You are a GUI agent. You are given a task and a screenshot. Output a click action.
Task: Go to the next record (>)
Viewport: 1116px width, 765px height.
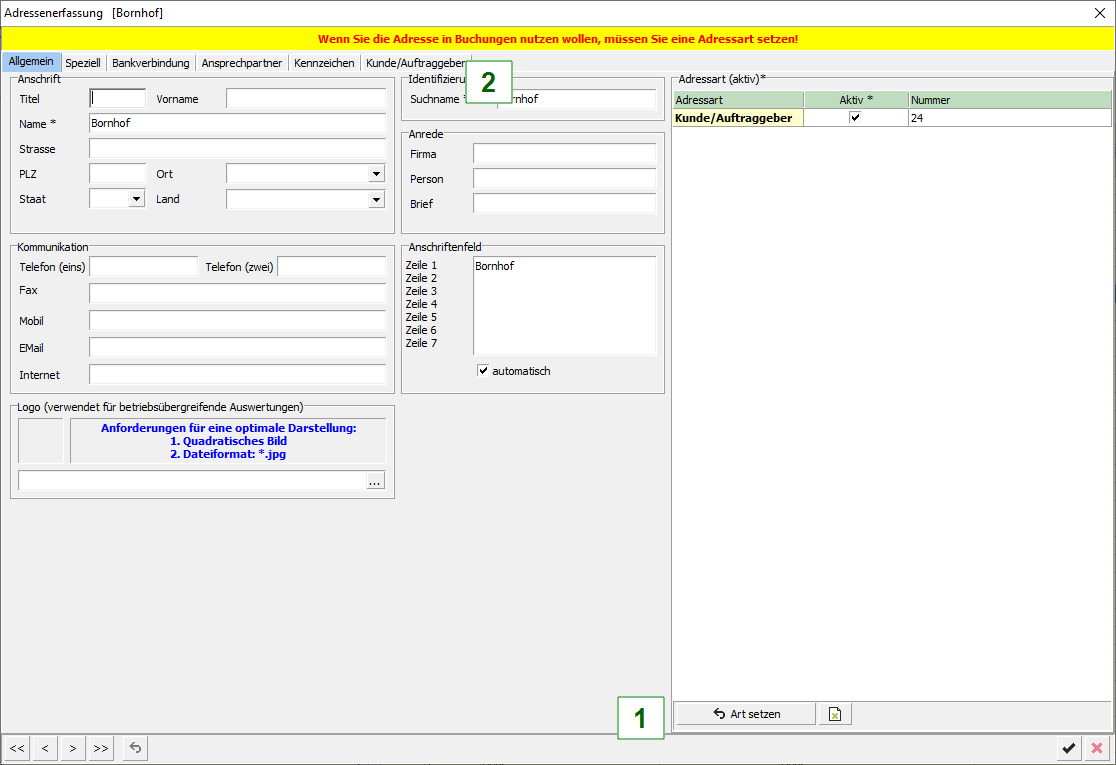click(x=72, y=748)
